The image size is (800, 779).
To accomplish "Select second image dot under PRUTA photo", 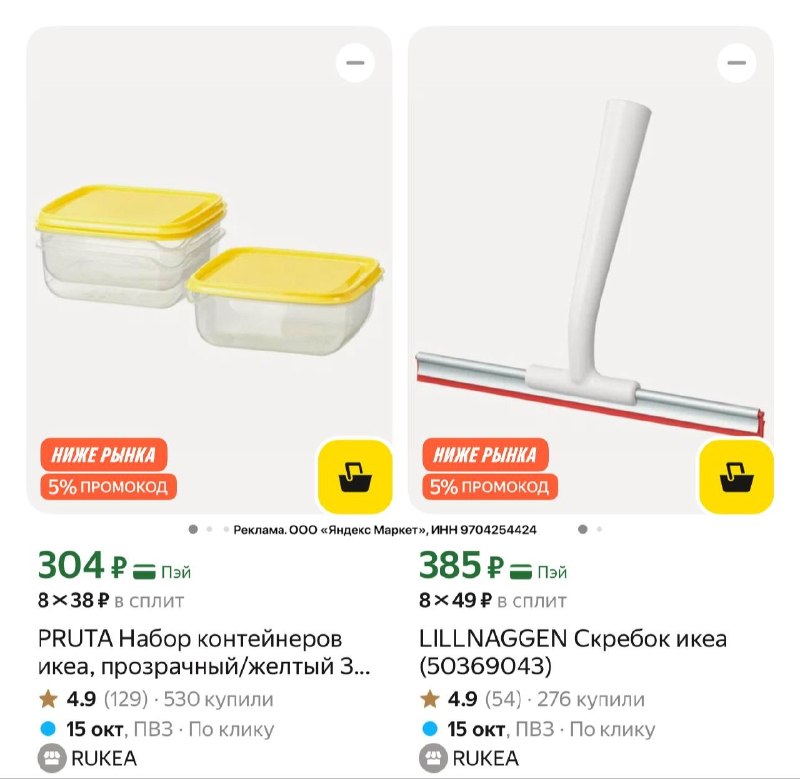I will pyautogui.click(x=209, y=530).
